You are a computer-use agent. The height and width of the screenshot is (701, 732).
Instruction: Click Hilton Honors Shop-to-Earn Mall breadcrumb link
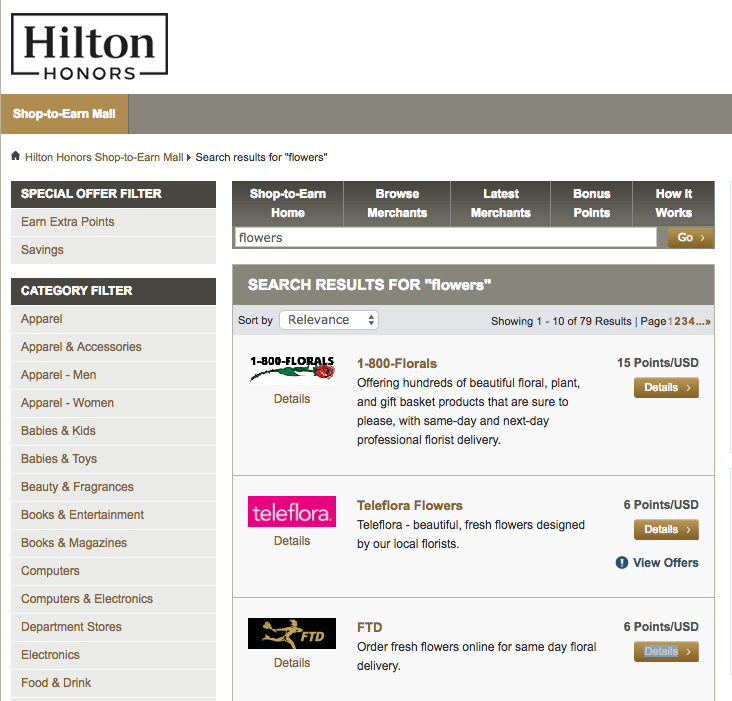point(104,157)
